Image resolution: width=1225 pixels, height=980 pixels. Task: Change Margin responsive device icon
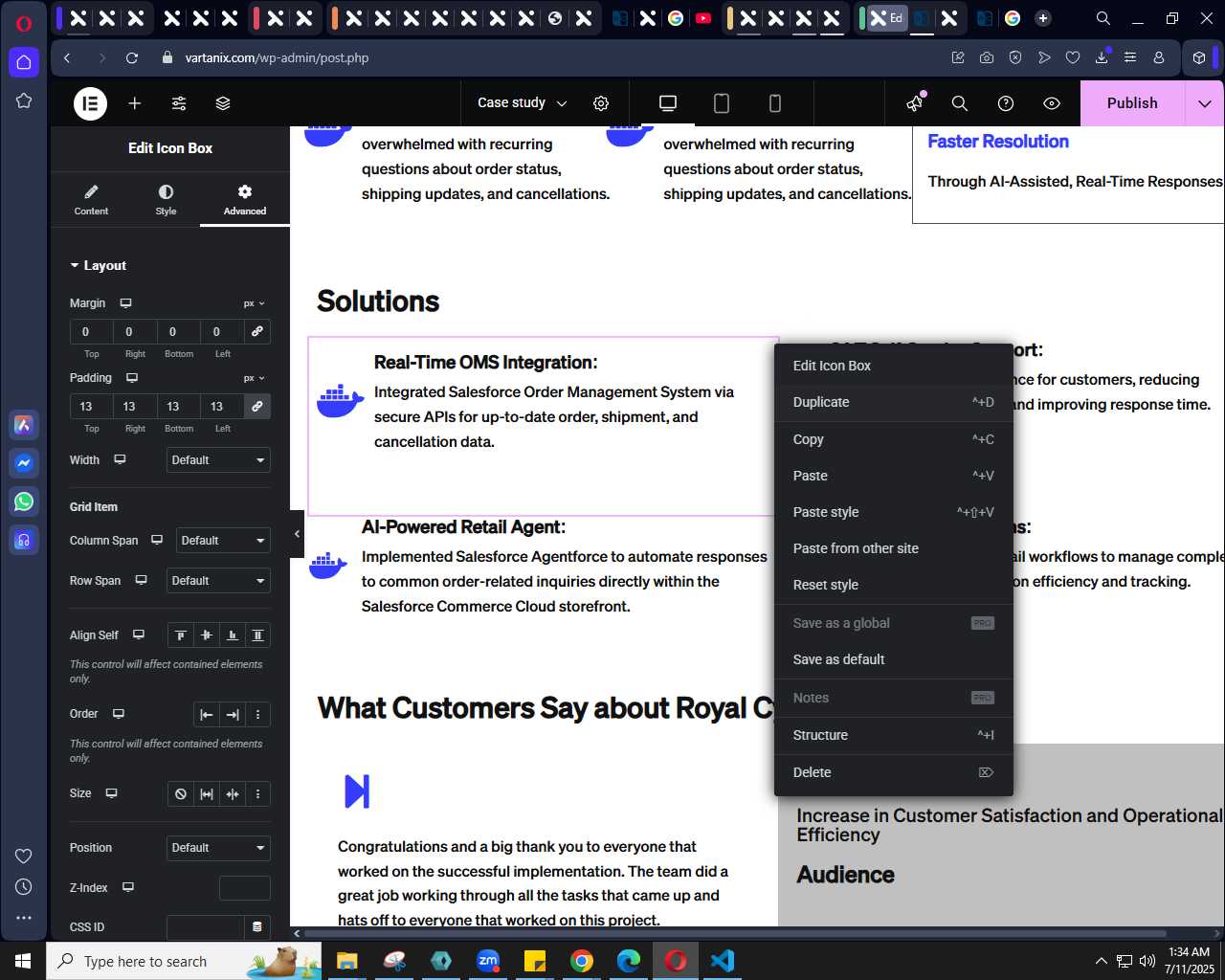[x=125, y=303]
